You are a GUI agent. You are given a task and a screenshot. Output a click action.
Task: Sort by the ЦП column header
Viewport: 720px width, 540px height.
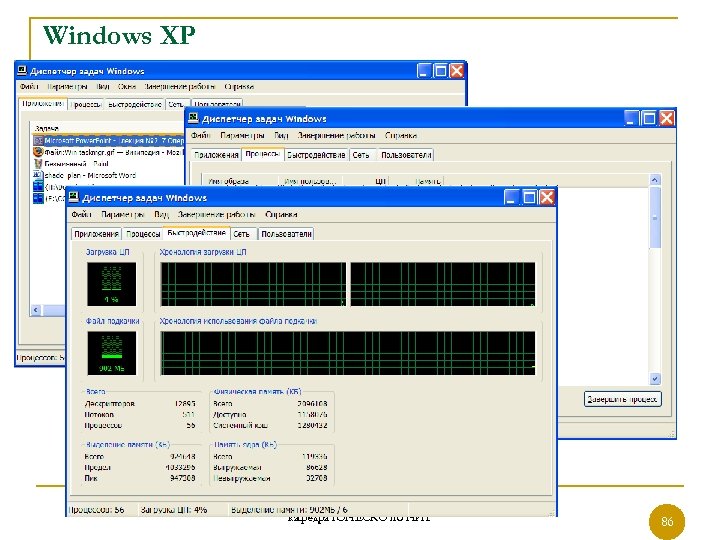(366, 180)
